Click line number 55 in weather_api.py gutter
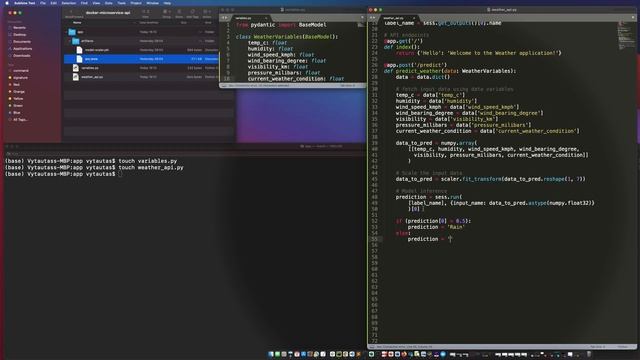This screenshot has width=640, height=360. tap(374, 239)
